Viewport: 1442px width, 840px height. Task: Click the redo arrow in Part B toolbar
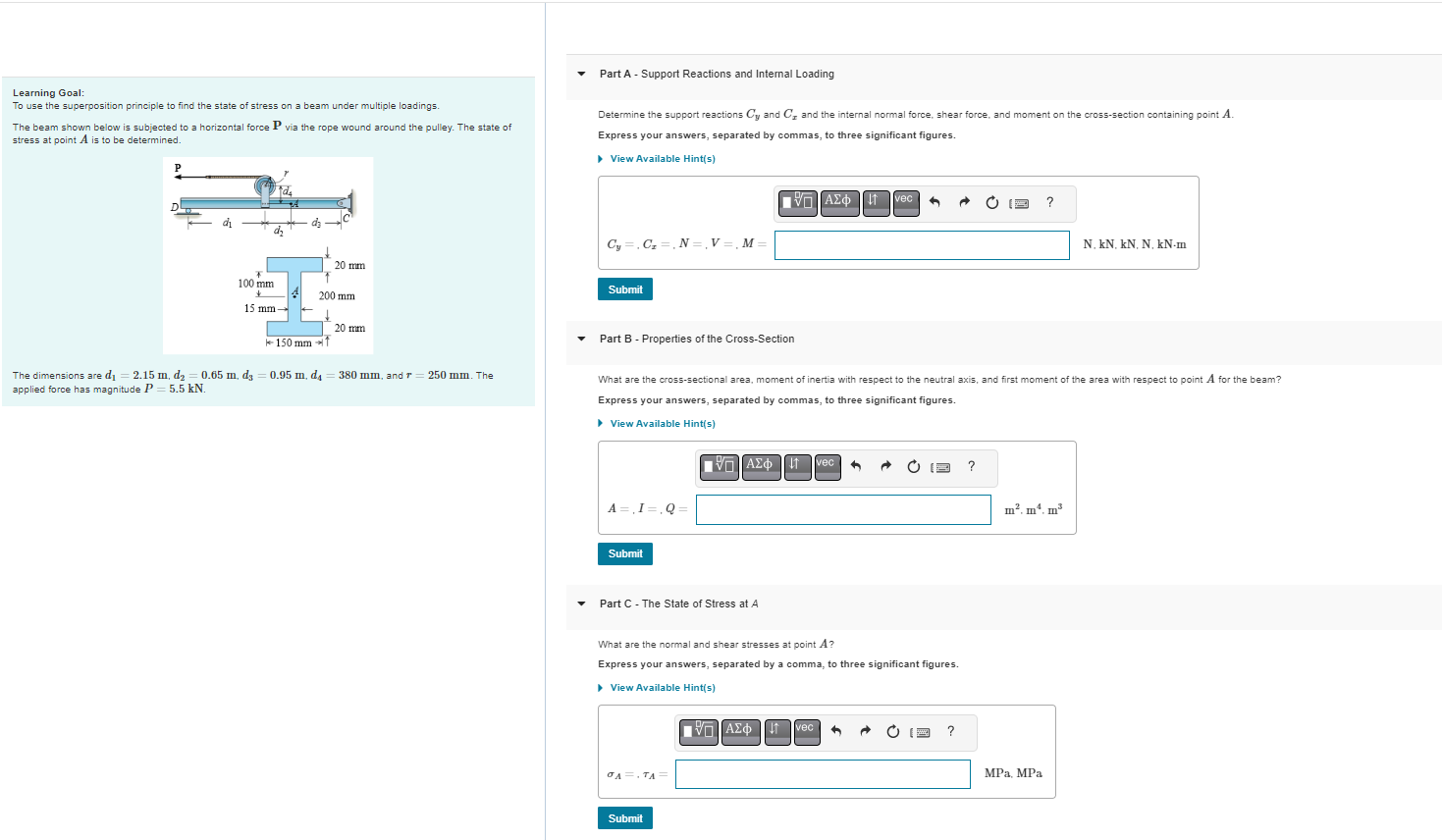click(884, 467)
